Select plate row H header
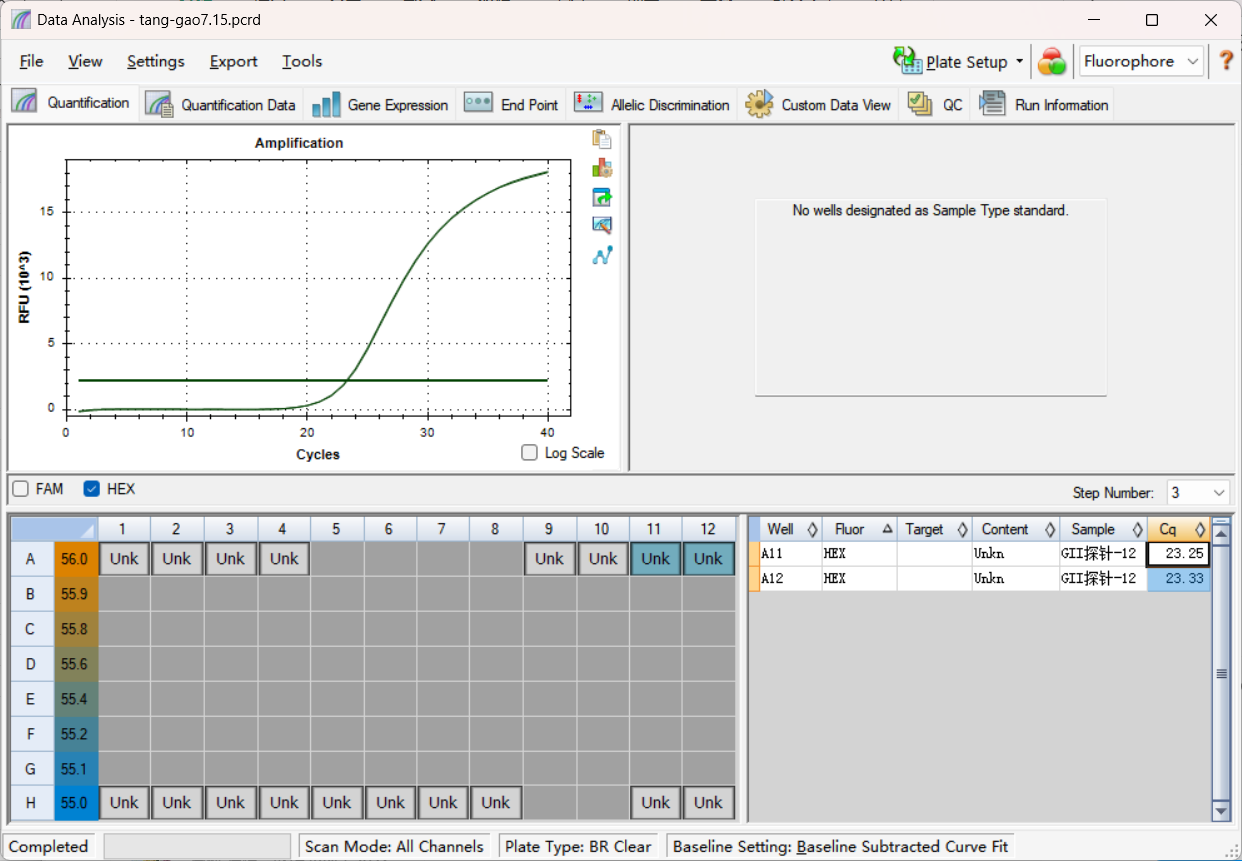The height and width of the screenshot is (861, 1242). (x=30, y=802)
